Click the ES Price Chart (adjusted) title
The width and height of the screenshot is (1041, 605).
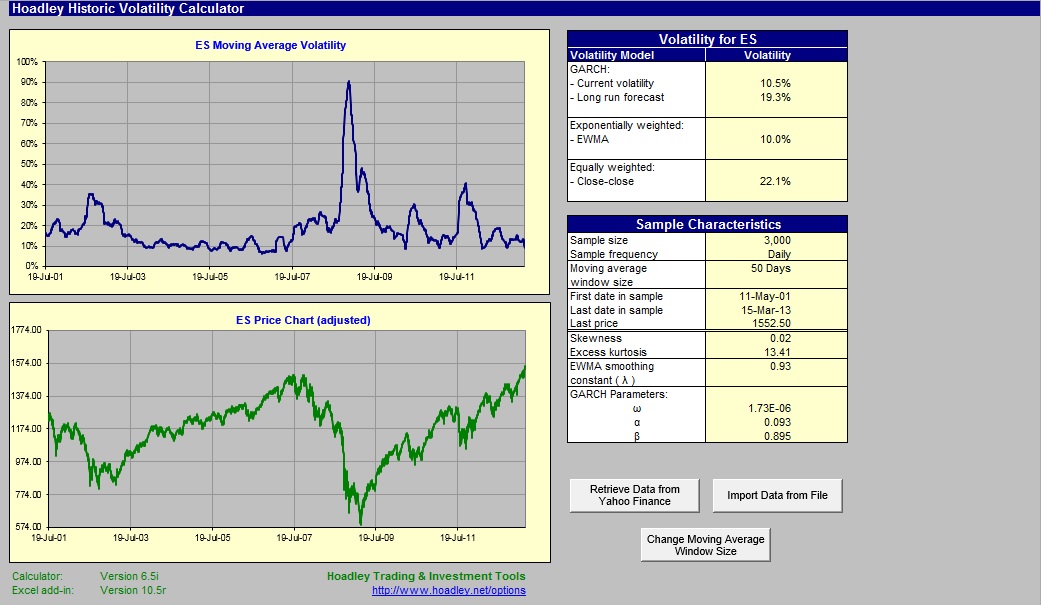303,320
